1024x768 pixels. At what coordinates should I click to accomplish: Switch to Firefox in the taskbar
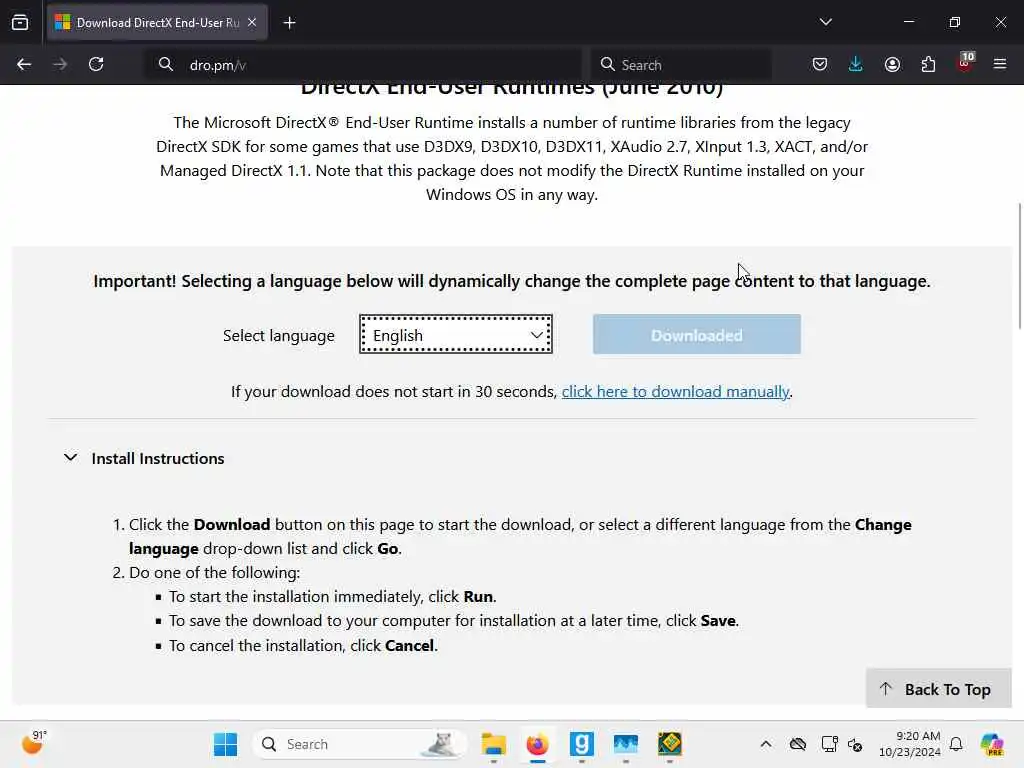537,744
